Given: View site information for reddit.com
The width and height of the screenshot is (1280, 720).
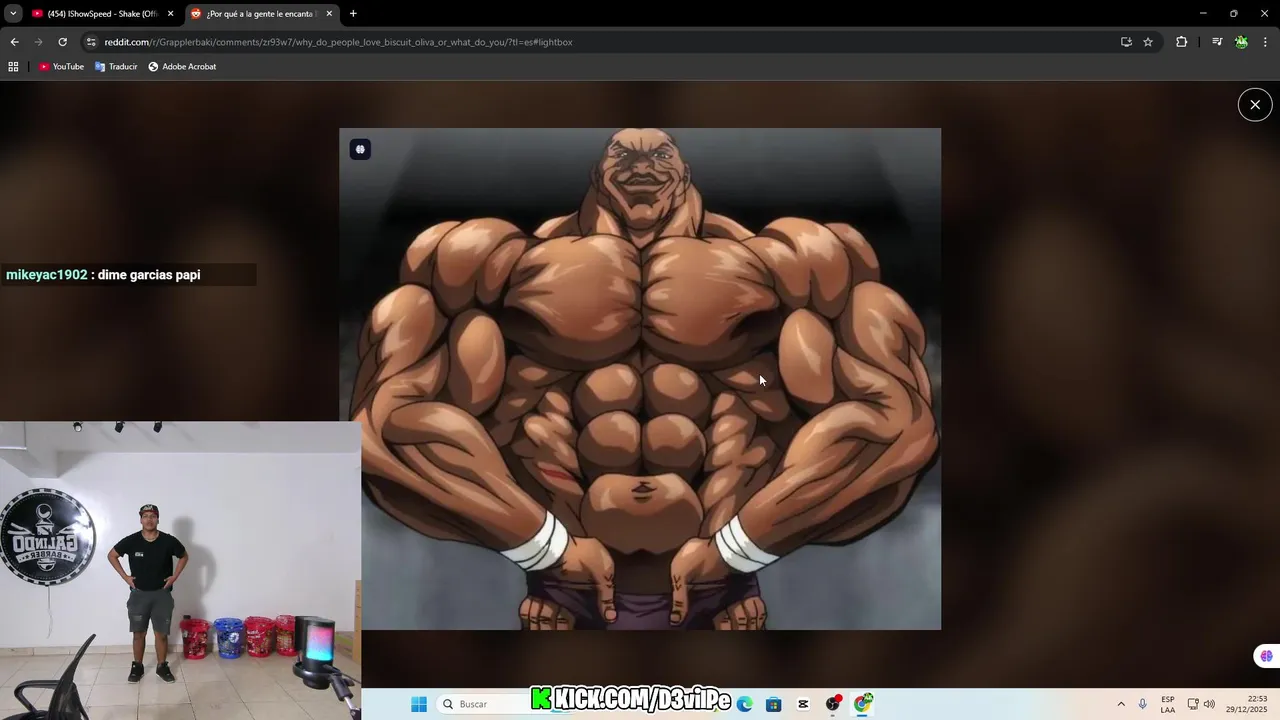Looking at the screenshot, I should (91, 42).
